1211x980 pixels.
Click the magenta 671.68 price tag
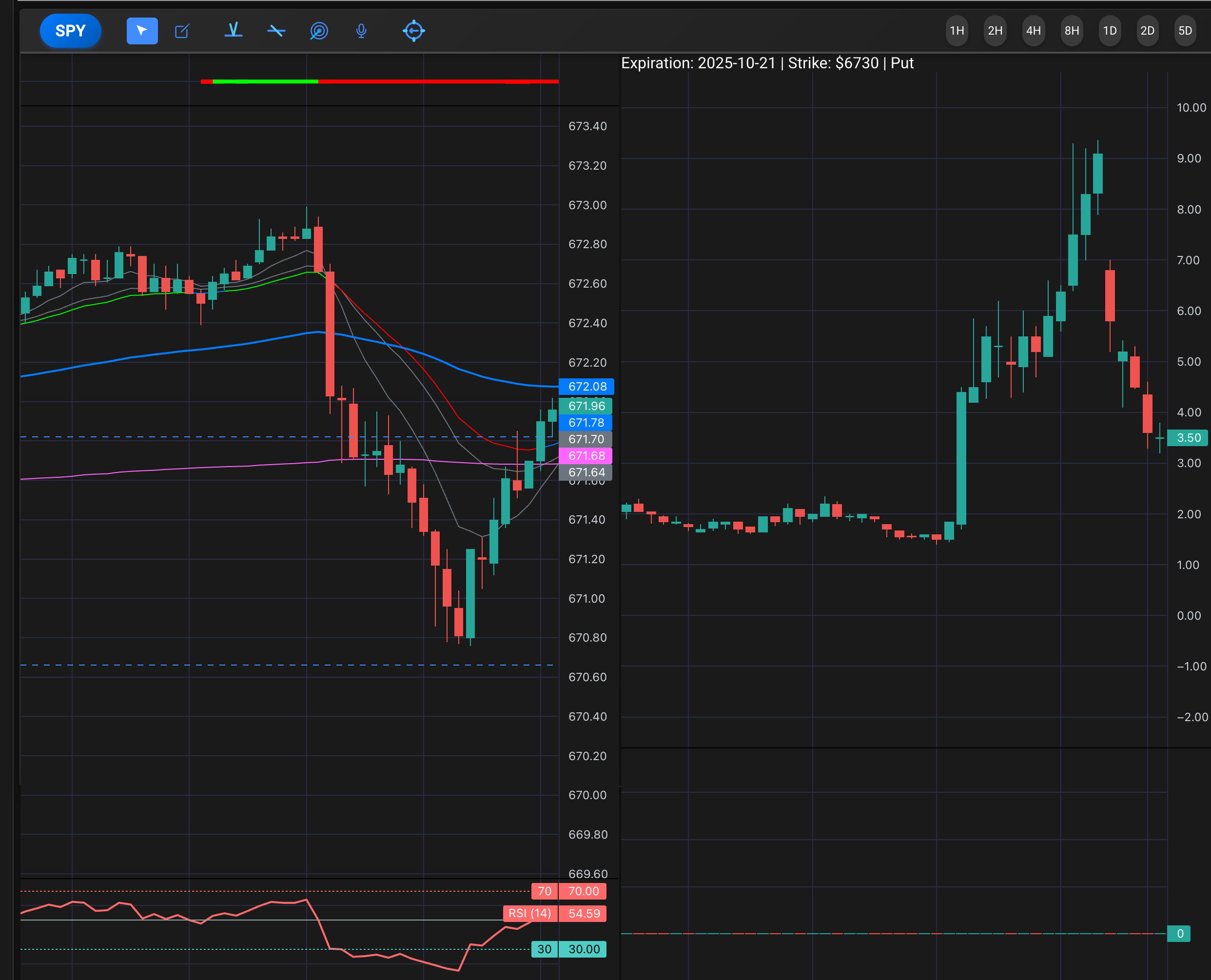(x=586, y=455)
